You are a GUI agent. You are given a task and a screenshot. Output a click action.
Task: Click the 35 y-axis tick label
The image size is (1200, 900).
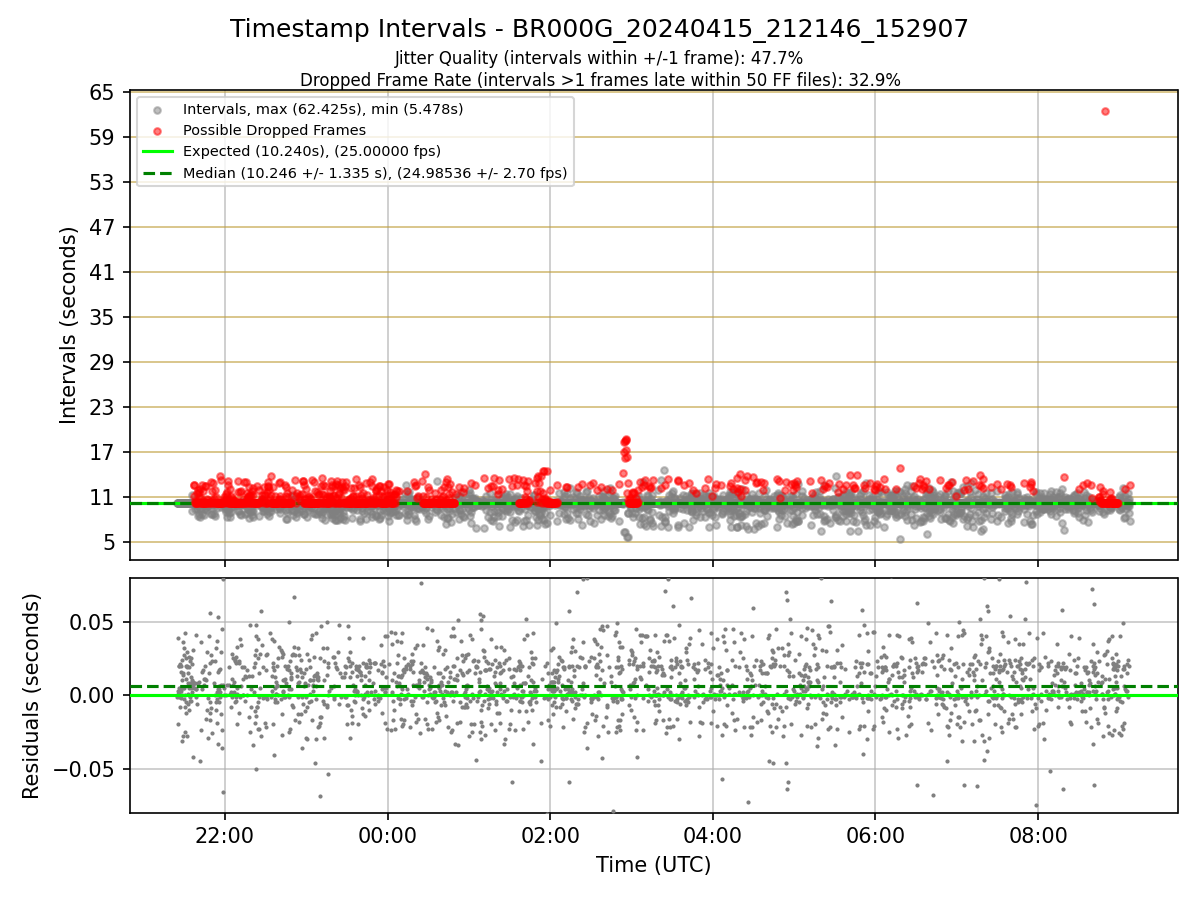pos(103,317)
